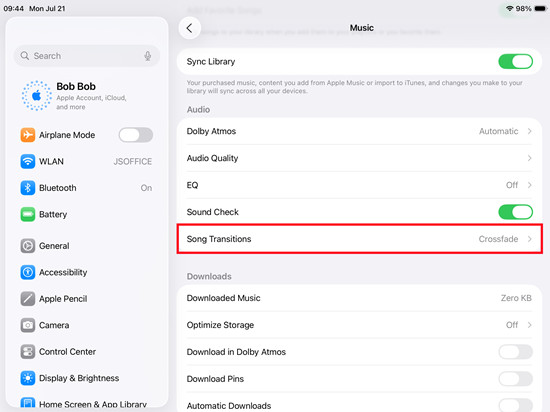Image resolution: width=550 pixels, height=412 pixels.
Task: Tap the Bluetooth On status
Action: [146, 188]
